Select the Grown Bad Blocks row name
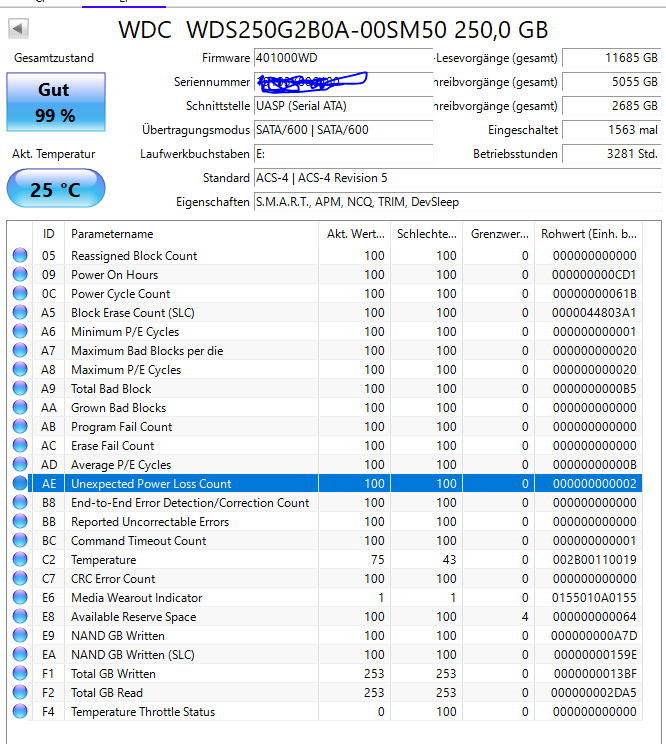The width and height of the screenshot is (666, 744). [119, 408]
